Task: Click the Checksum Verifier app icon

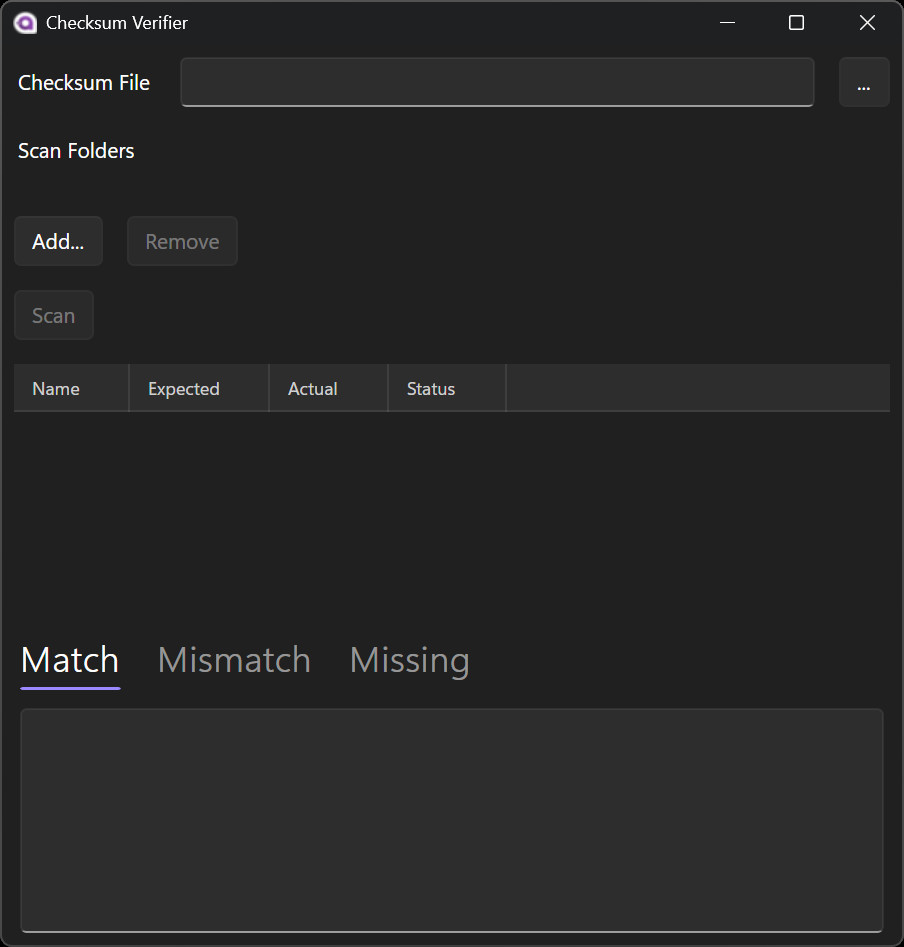Action: 26,23
